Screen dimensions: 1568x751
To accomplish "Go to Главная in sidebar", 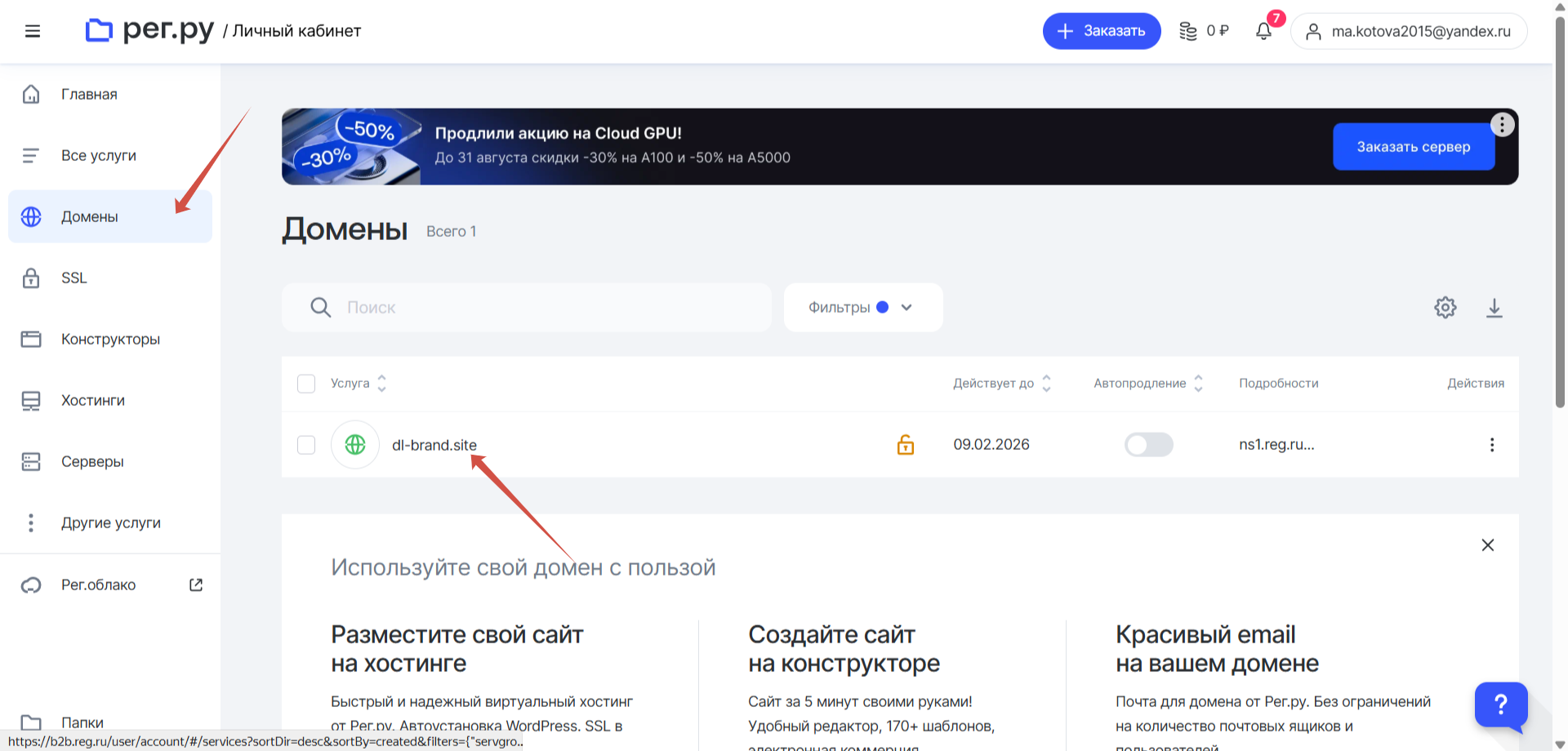I will (110, 94).
